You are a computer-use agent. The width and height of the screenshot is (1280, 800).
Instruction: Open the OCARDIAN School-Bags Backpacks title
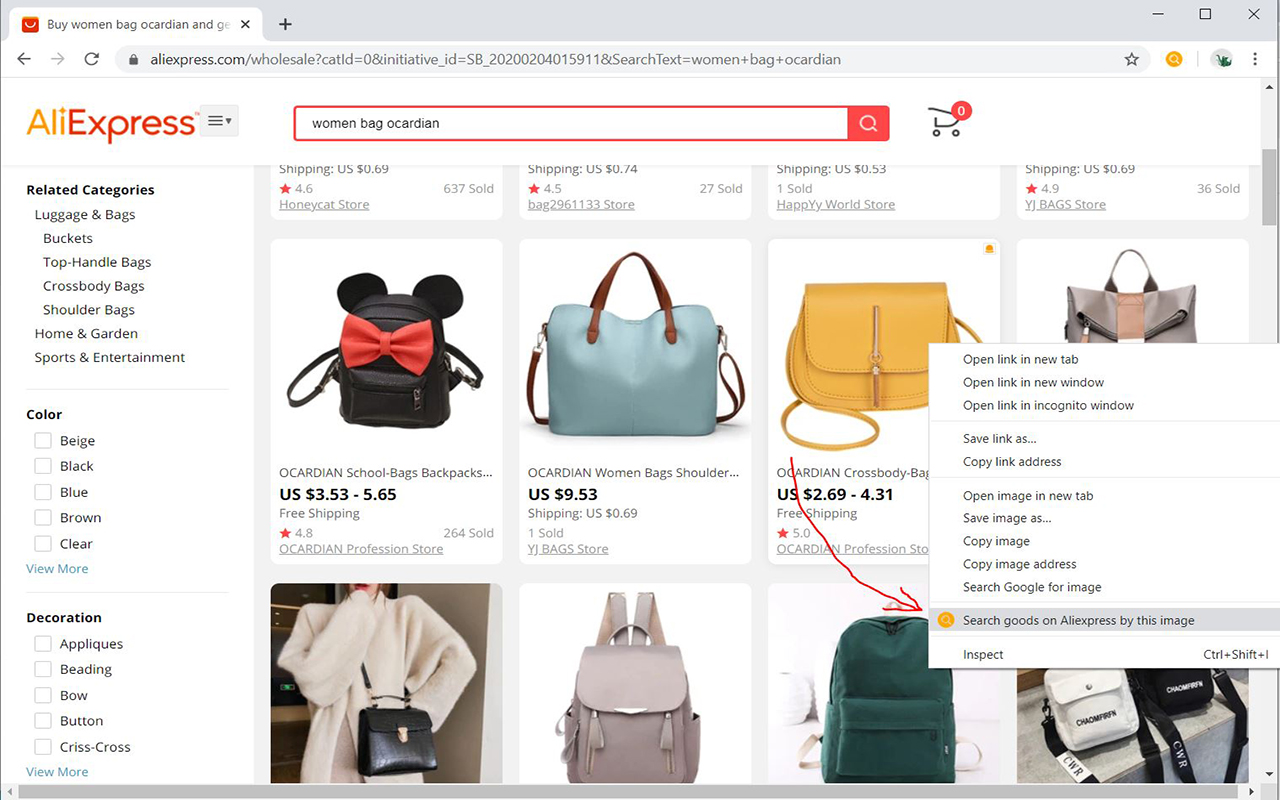click(386, 472)
